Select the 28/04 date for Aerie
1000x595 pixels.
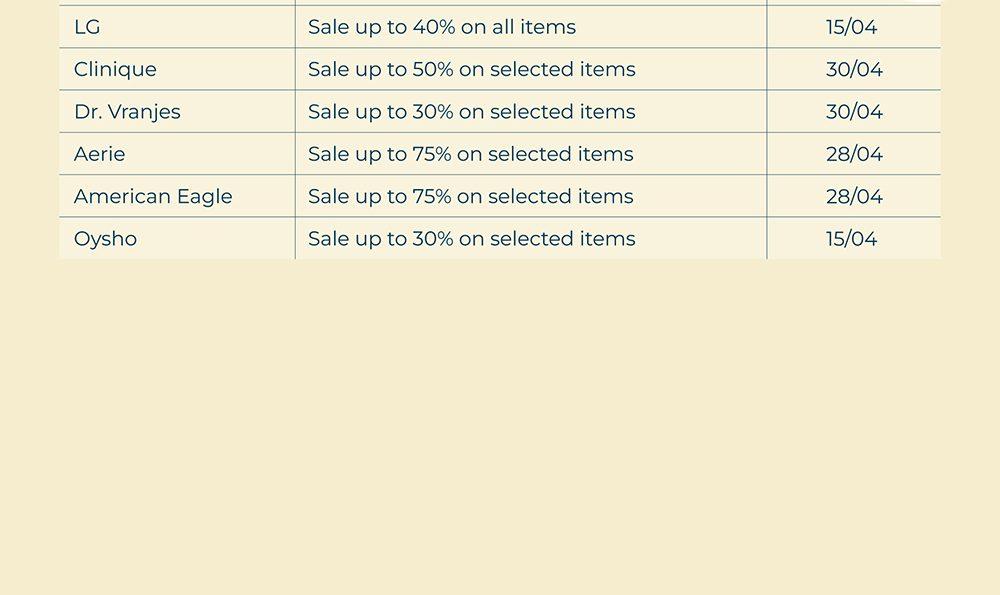854,154
